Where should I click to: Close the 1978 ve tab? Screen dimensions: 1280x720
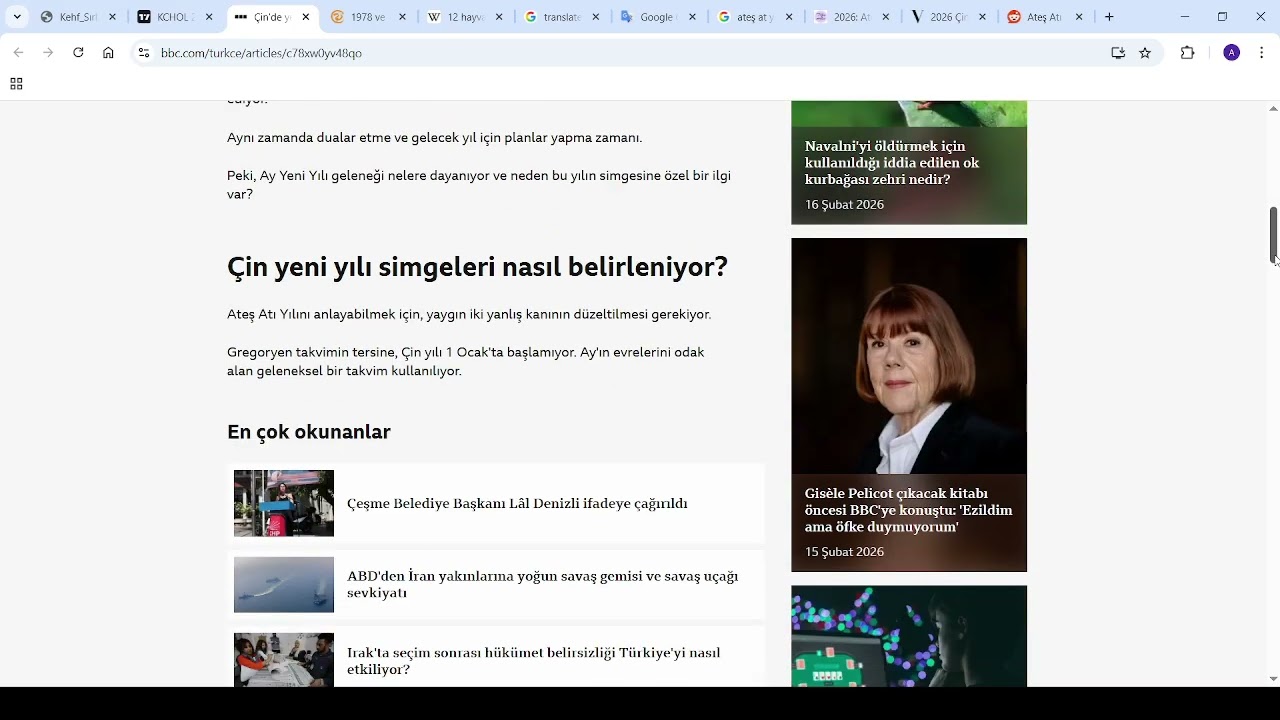pos(402,17)
